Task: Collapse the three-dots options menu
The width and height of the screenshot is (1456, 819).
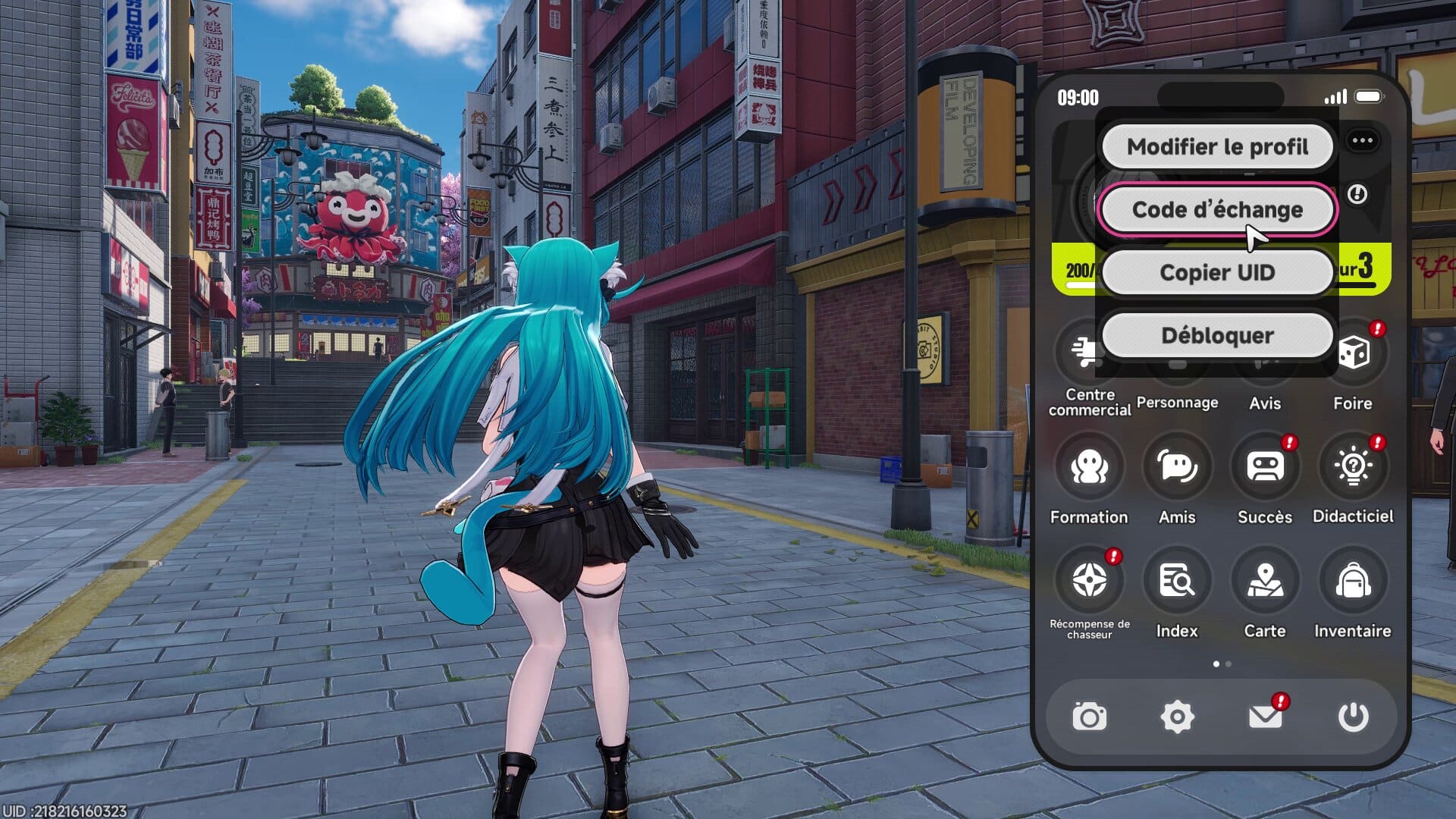Action: pyautogui.click(x=1362, y=140)
